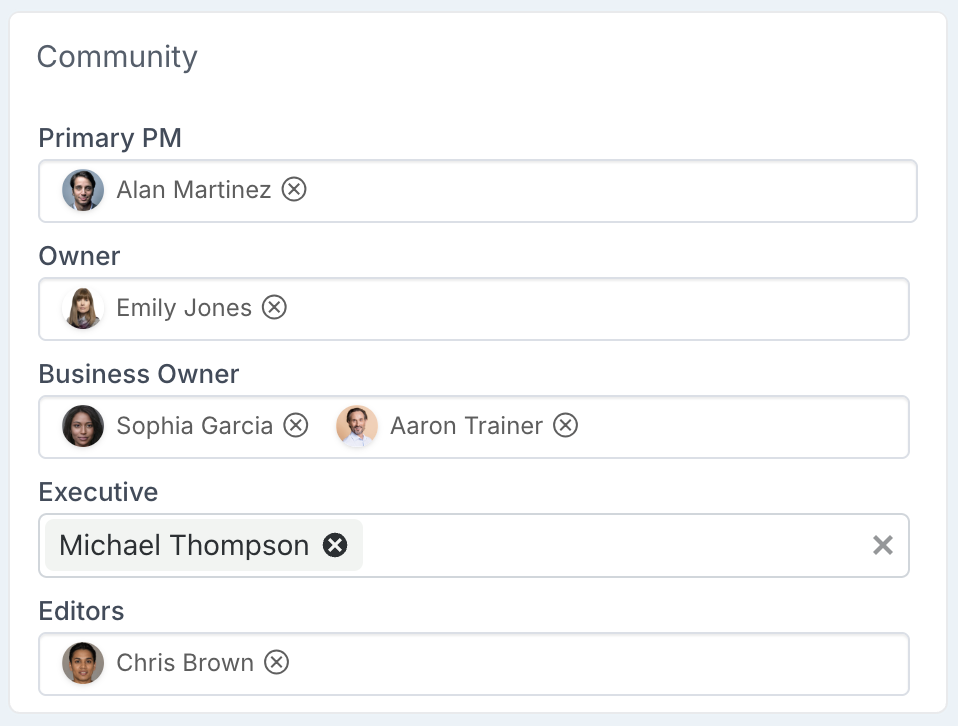Clear the entire Executive field
958x726 pixels.
(x=882, y=545)
